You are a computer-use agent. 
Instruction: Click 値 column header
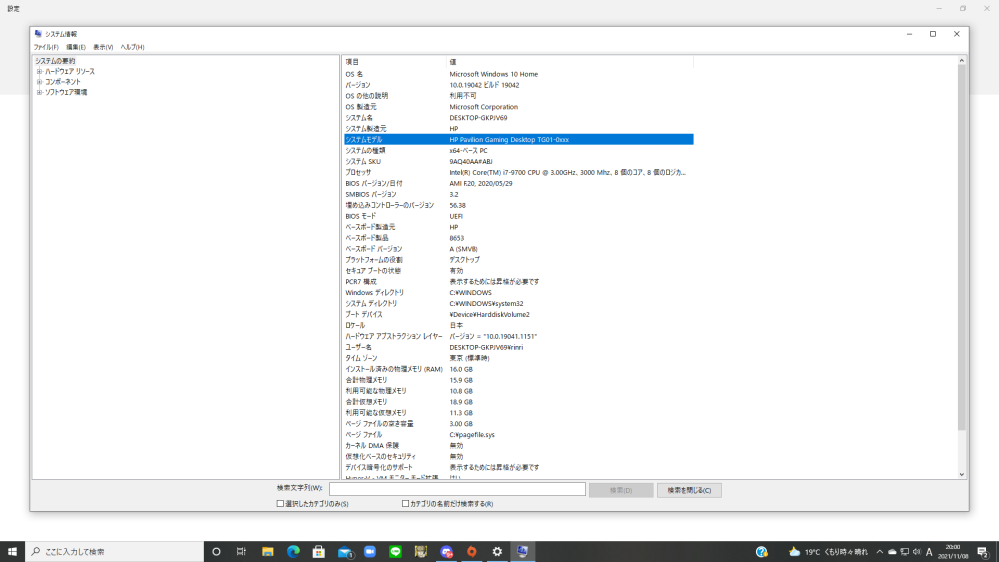point(569,62)
